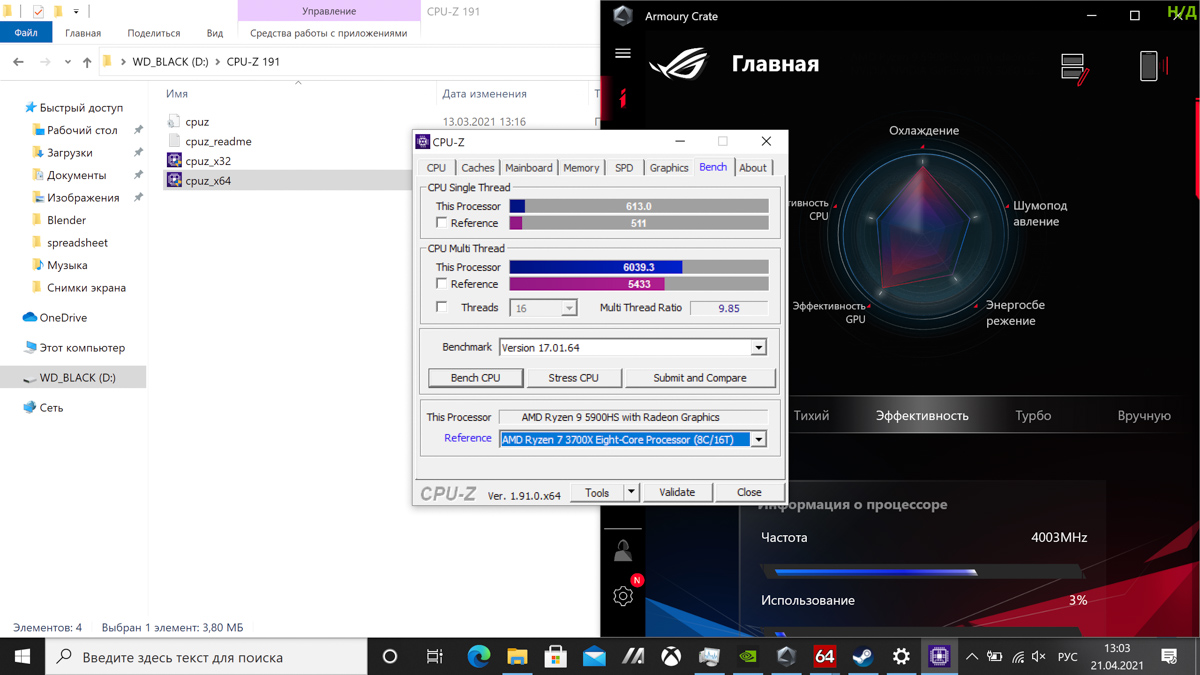Enable the Threads checkbox
Screen dimensions: 1200x675
coord(441,308)
